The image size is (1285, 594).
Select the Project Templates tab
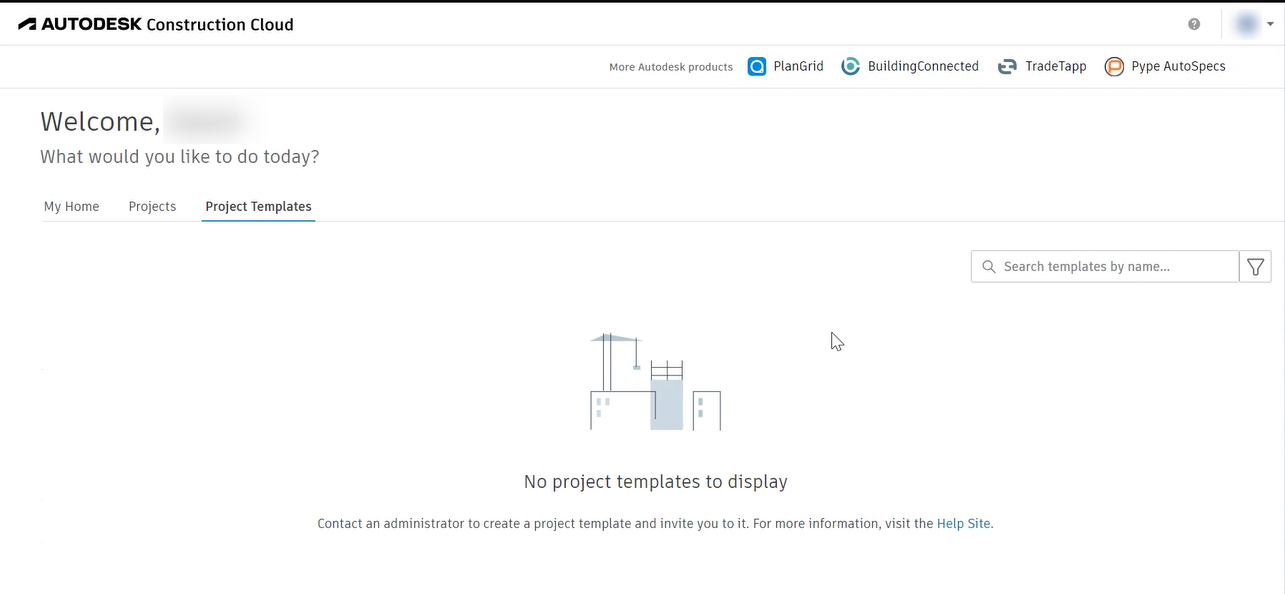pos(258,206)
